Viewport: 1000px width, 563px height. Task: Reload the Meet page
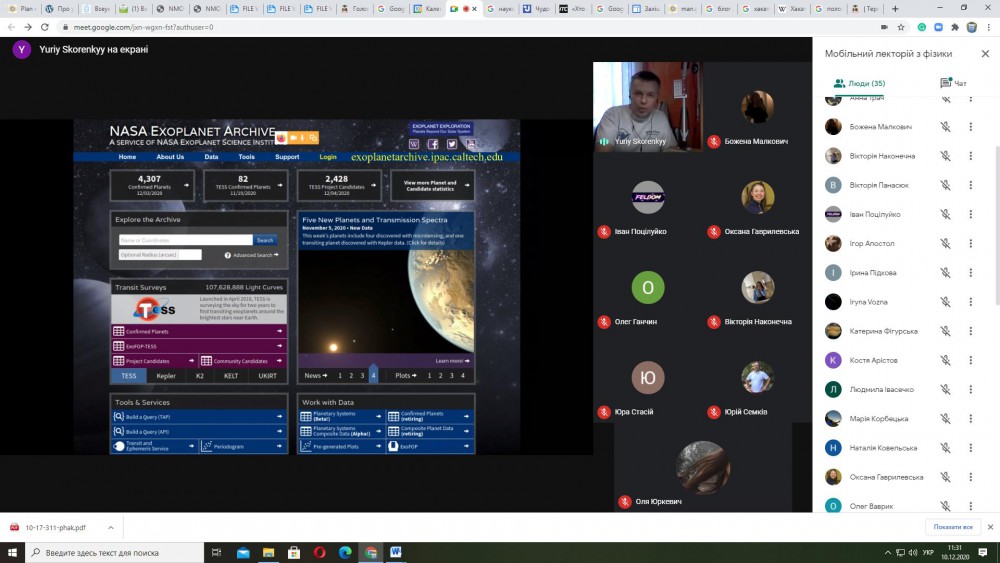tap(45, 27)
